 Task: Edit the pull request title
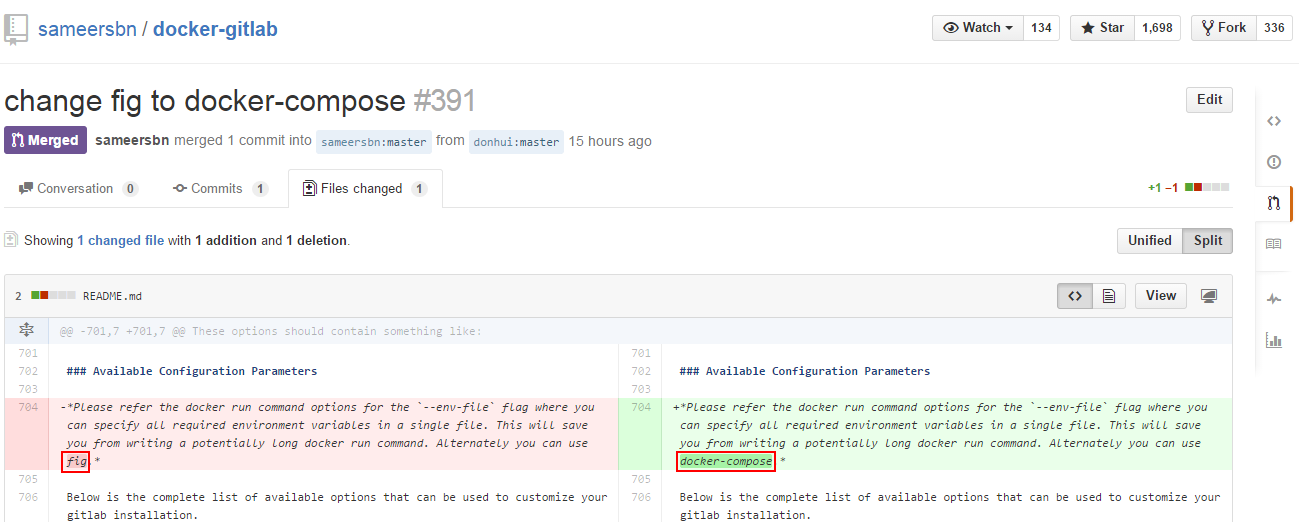click(1209, 100)
